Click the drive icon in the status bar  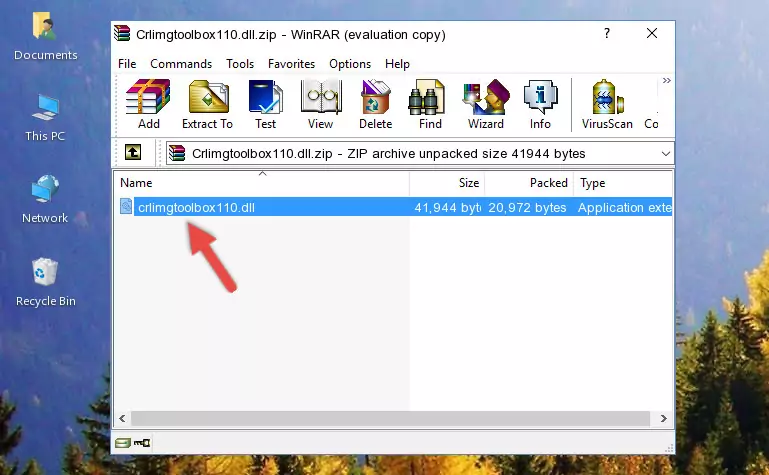point(123,443)
